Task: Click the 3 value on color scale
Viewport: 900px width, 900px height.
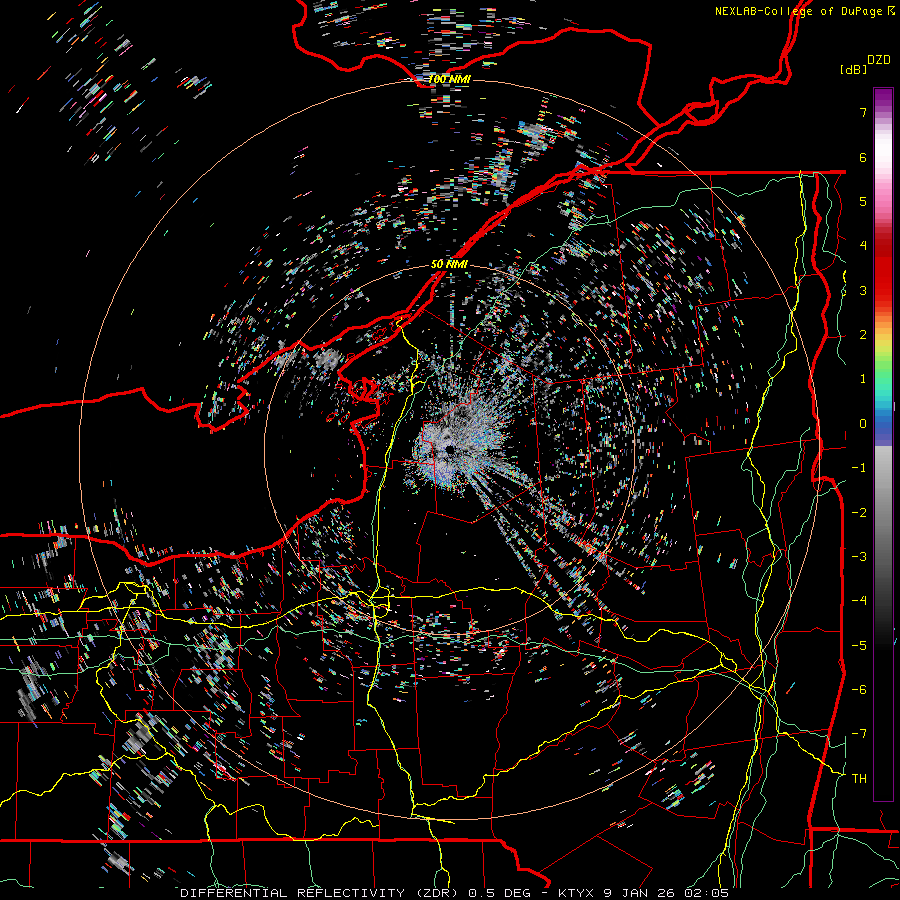Action: pyautogui.click(x=863, y=290)
